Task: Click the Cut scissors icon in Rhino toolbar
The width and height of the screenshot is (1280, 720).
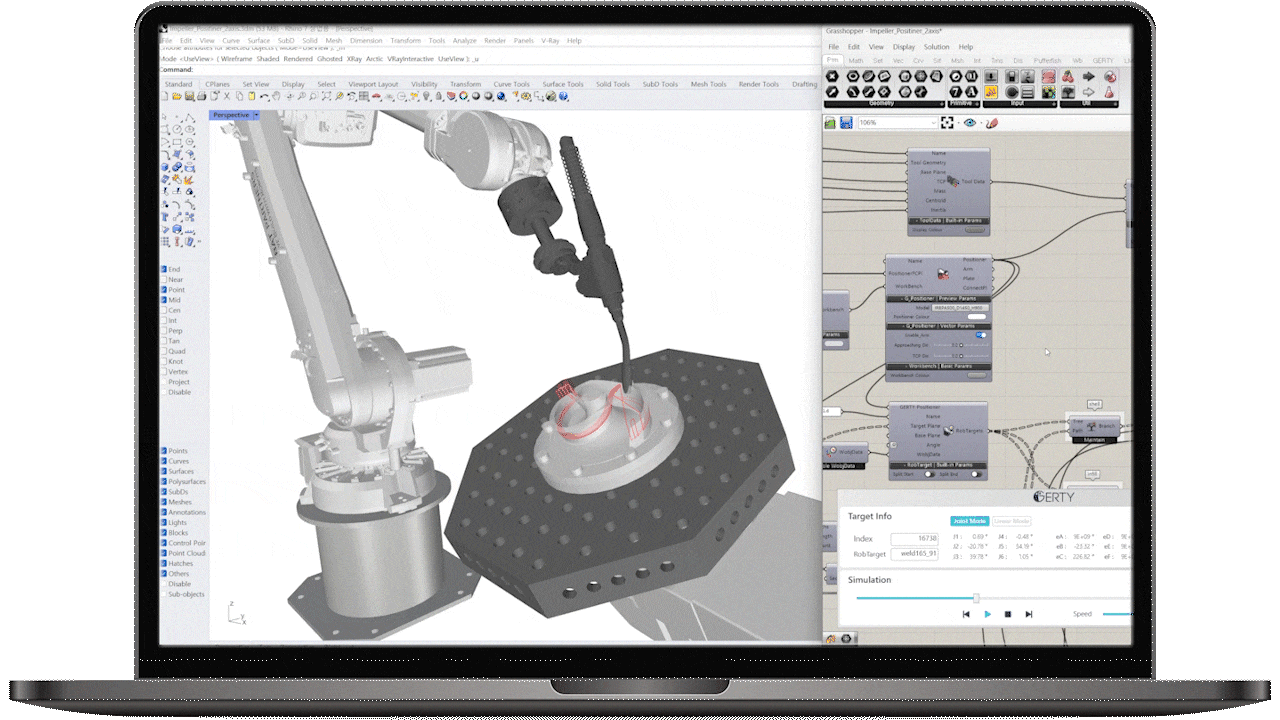Action: point(227,96)
